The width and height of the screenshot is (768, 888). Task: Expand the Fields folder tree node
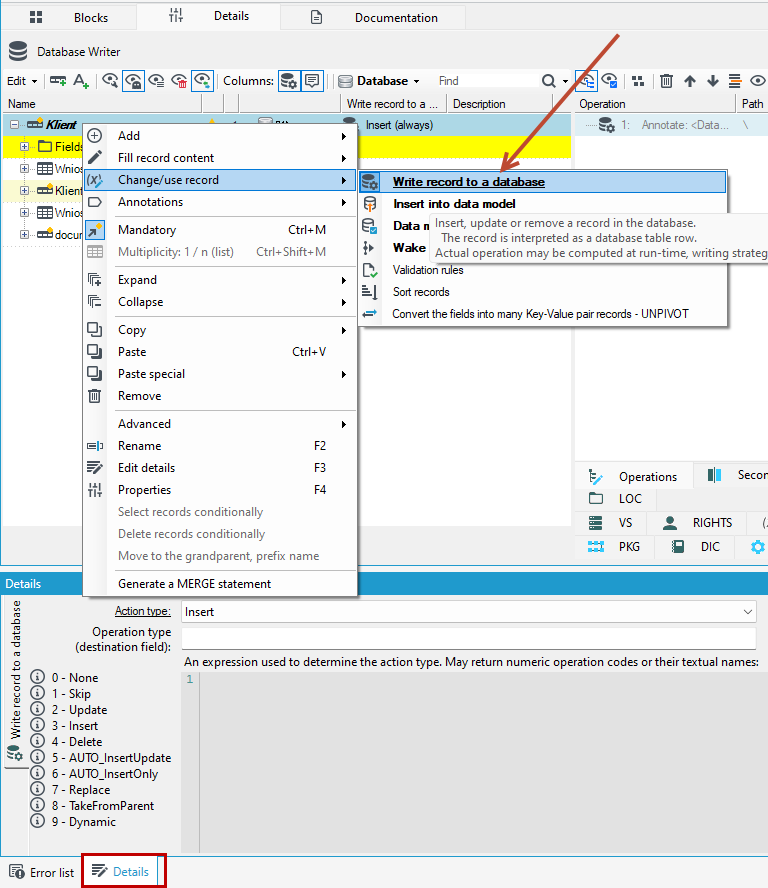[x=24, y=147]
